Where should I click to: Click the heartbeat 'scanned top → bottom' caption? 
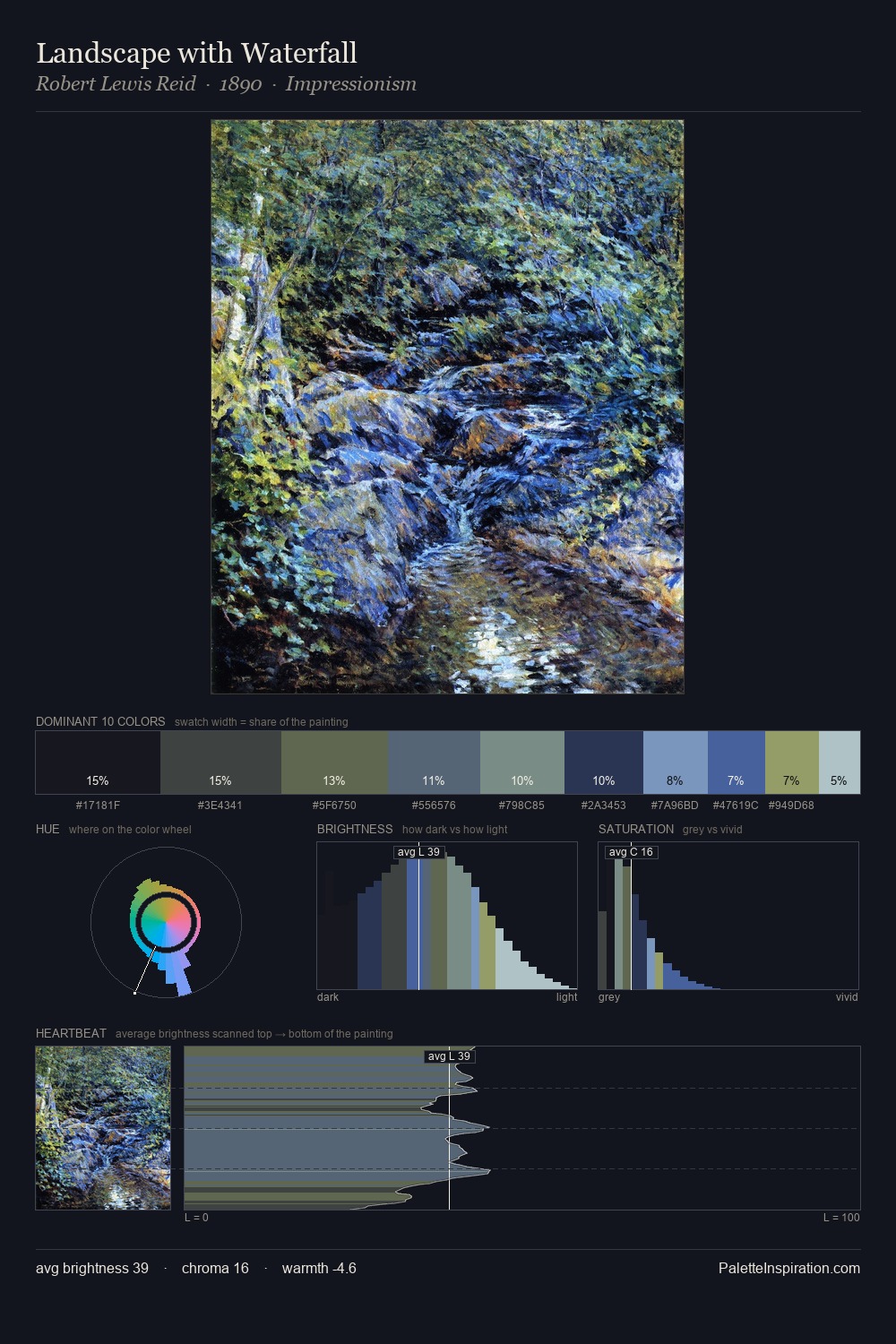point(254,1034)
